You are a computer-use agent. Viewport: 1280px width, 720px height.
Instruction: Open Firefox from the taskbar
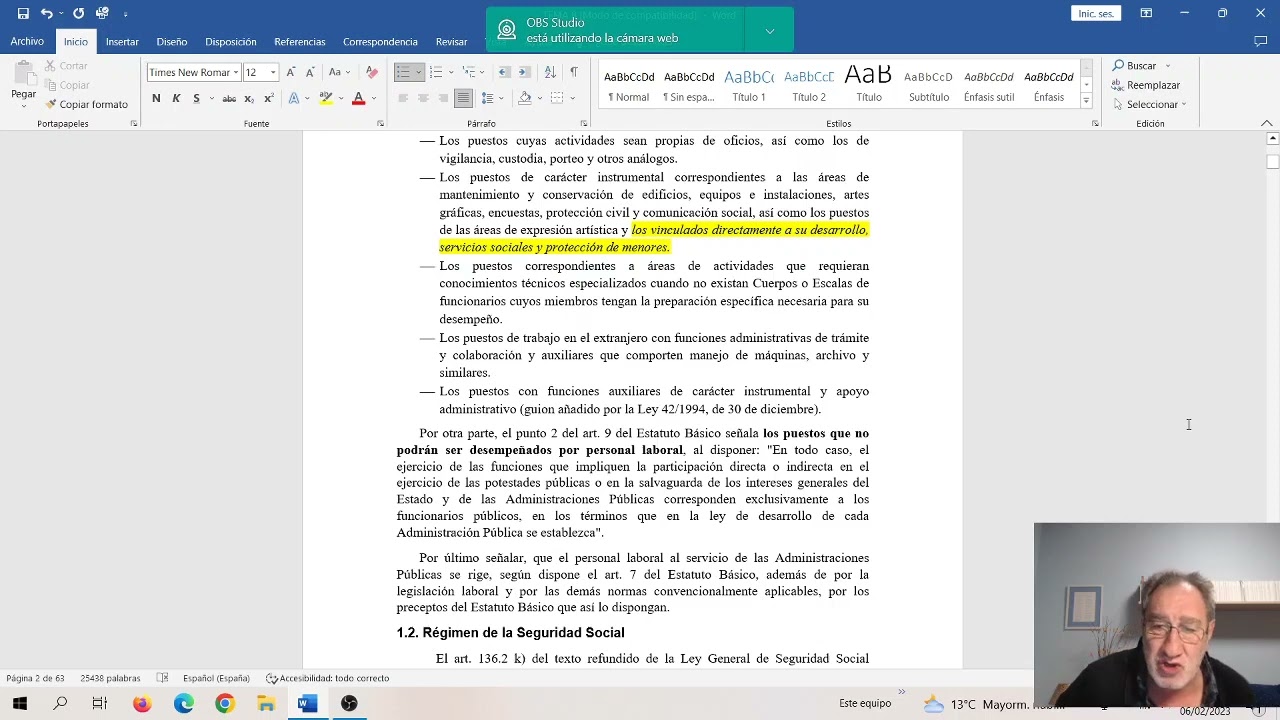pos(142,703)
